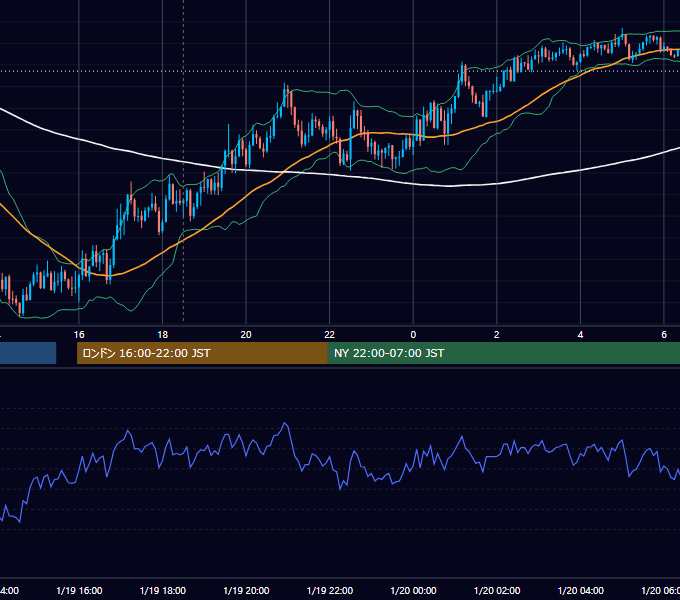Image resolution: width=680 pixels, height=600 pixels.
Task: Click the upper time axis label 4
Action: (x=580, y=335)
